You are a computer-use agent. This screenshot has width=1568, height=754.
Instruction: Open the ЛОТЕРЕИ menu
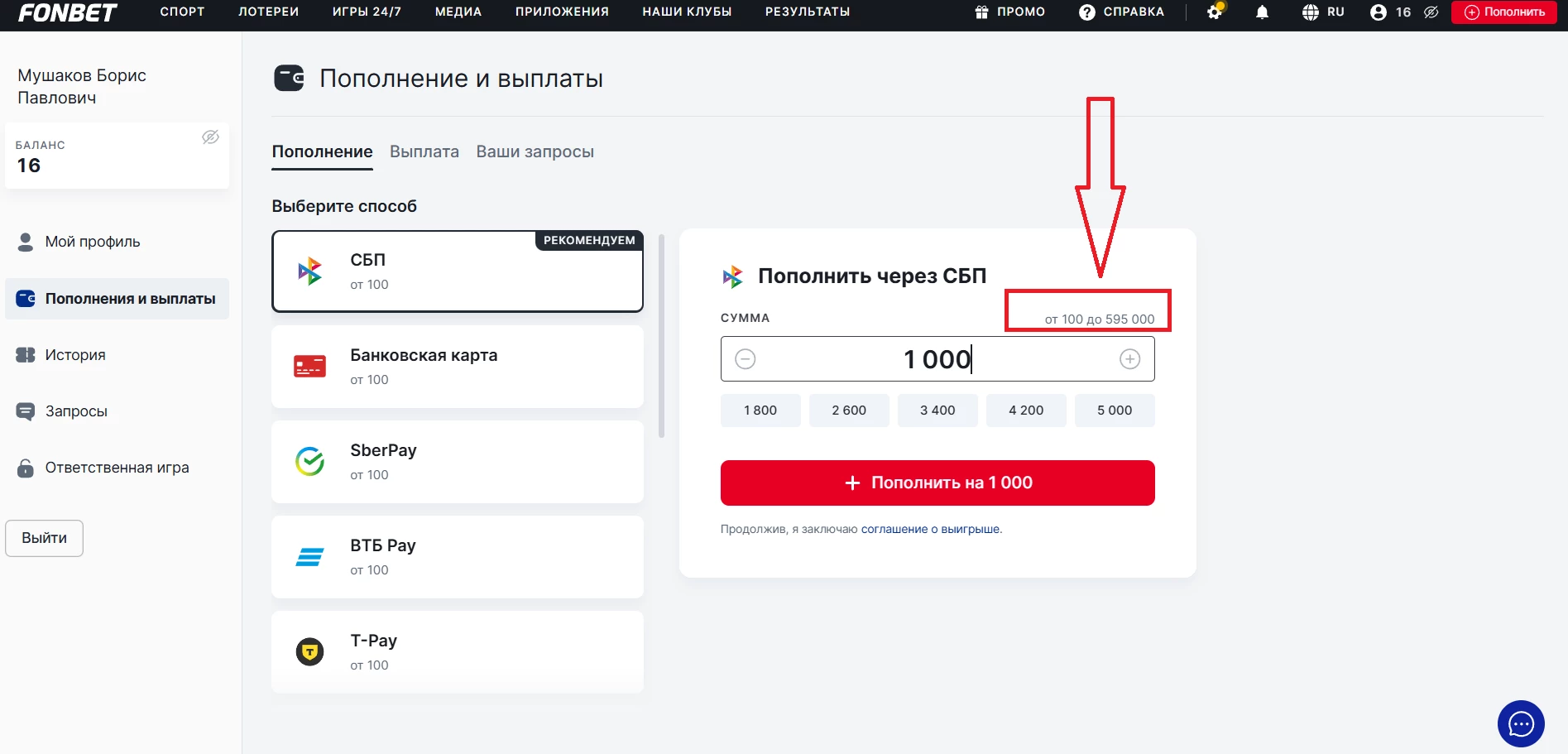tap(268, 12)
